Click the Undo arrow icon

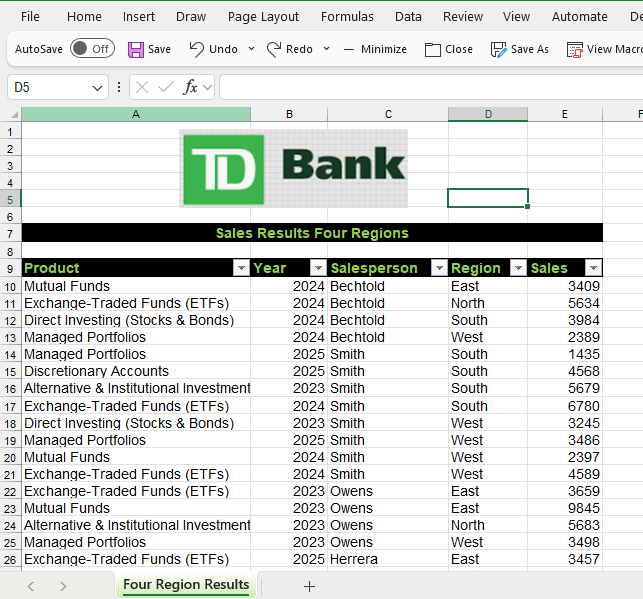click(197, 49)
